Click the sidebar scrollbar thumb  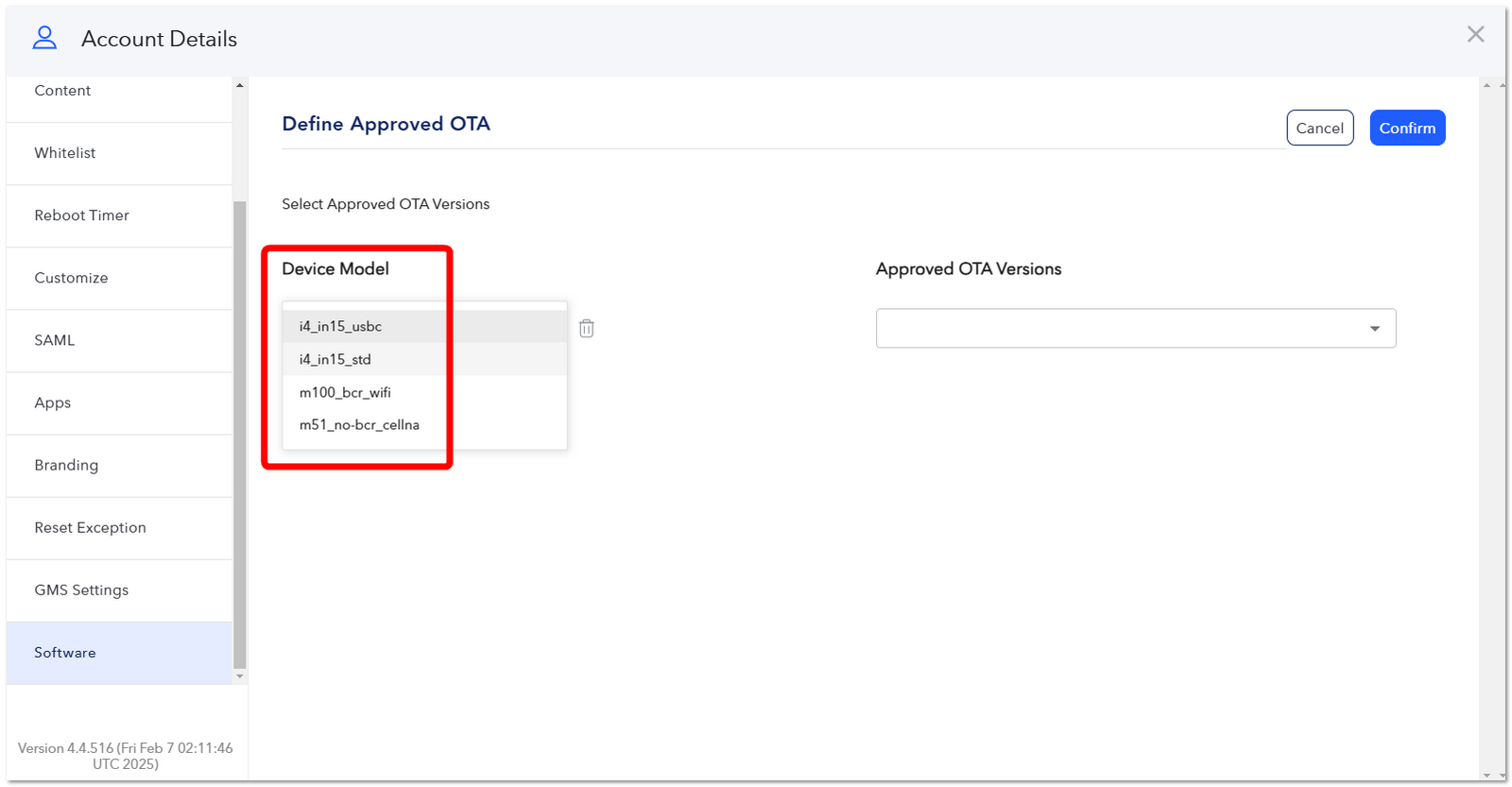pyautogui.click(x=240, y=435)
